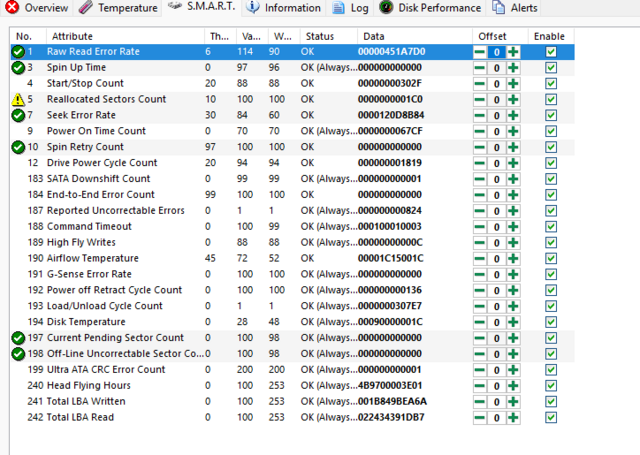Select the Airflow Temperature attribute row
640x455 pixels.
pos(292,258)
